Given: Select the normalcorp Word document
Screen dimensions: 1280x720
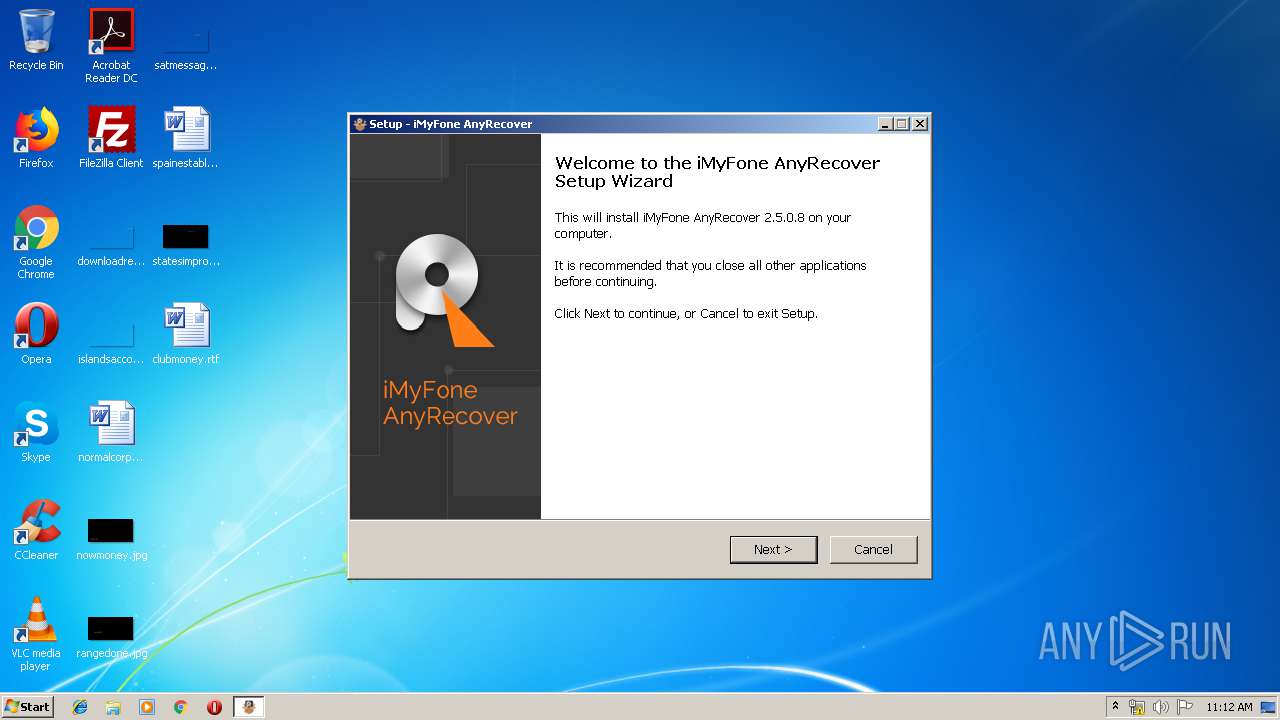Looking at the screenshot, I should tap(111, 432).
